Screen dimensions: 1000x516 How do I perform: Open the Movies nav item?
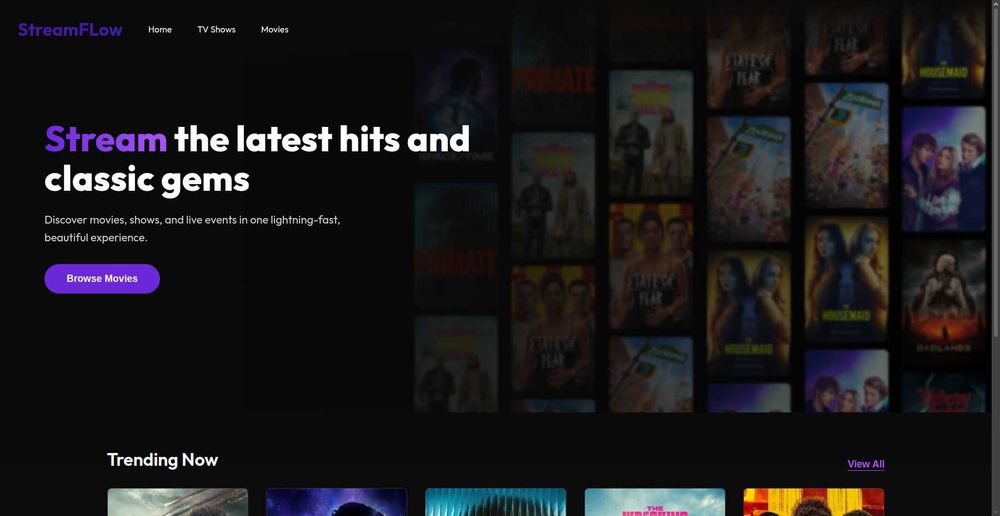(x=274, y=29)
